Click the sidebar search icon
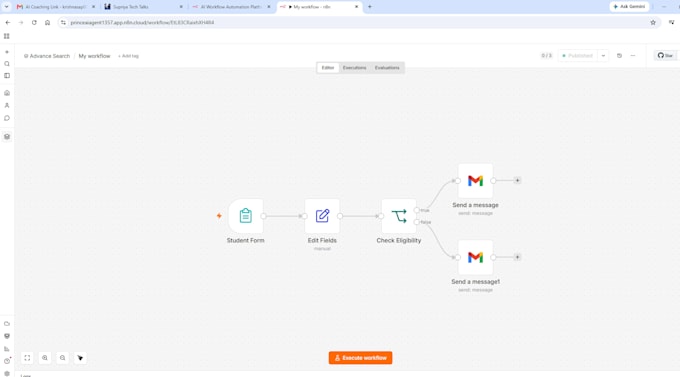 7,64
